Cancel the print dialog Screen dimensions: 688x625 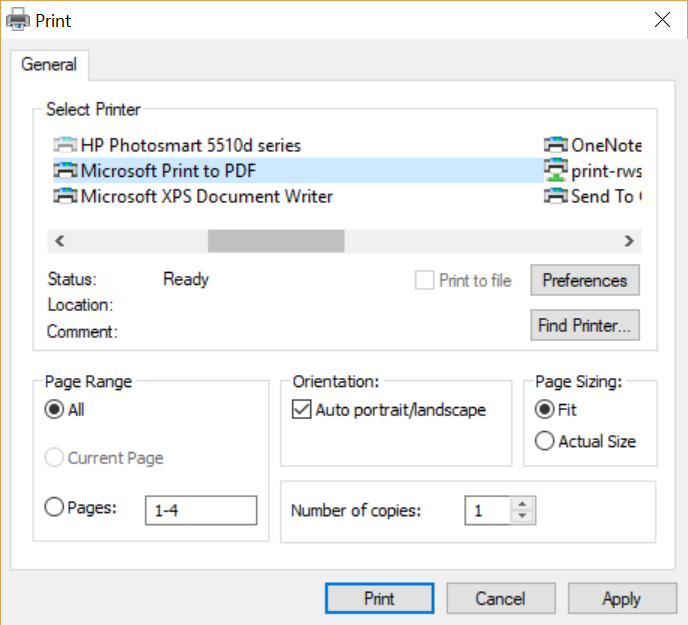(501, 598)
